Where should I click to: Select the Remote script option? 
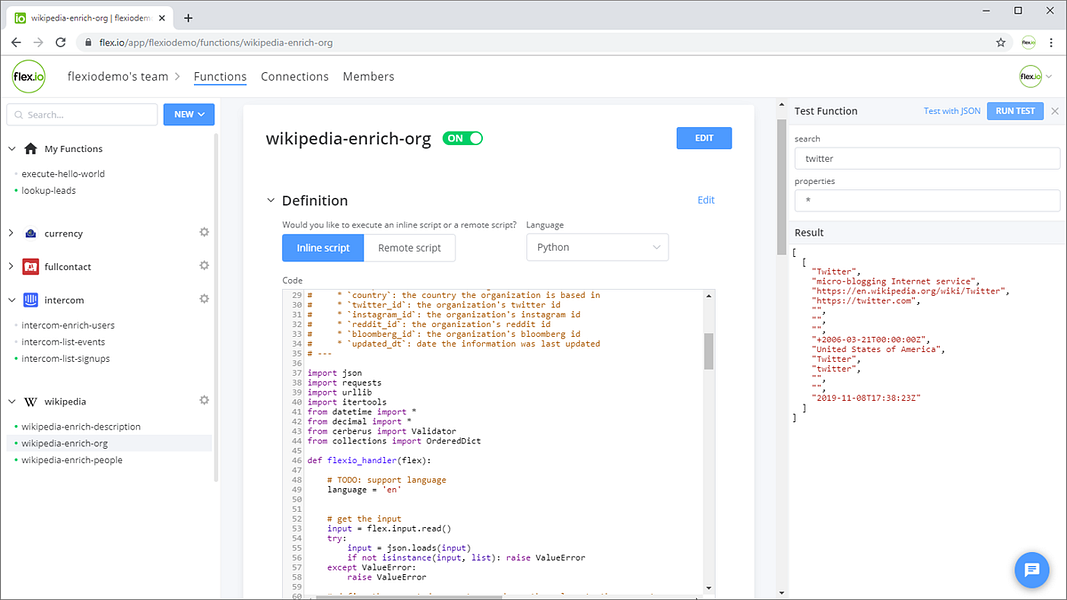pos(410,248)
